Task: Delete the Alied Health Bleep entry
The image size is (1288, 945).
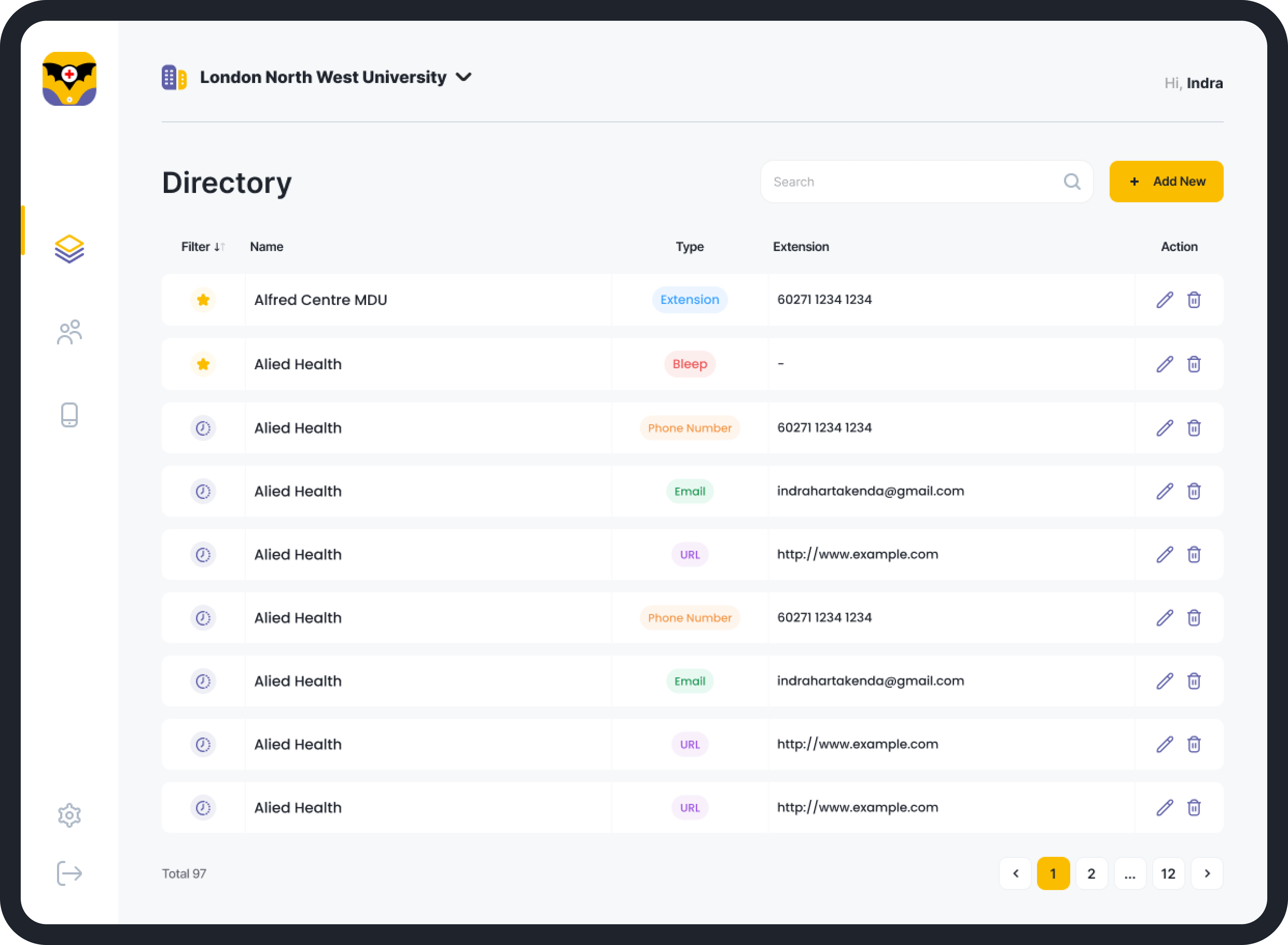Action: pos(1194,364)
